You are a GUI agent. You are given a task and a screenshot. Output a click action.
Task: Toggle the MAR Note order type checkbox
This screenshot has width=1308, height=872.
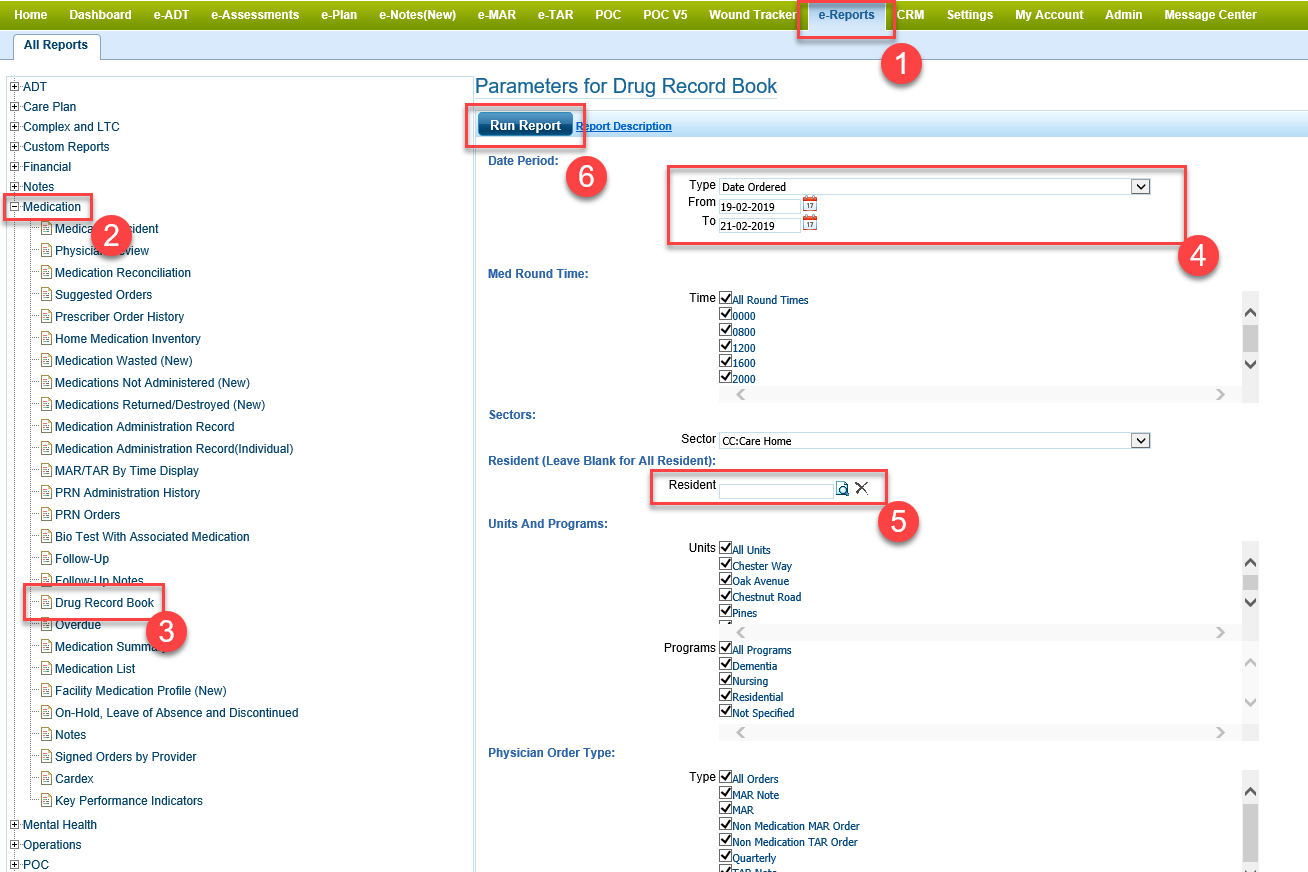tap(726, 793)
